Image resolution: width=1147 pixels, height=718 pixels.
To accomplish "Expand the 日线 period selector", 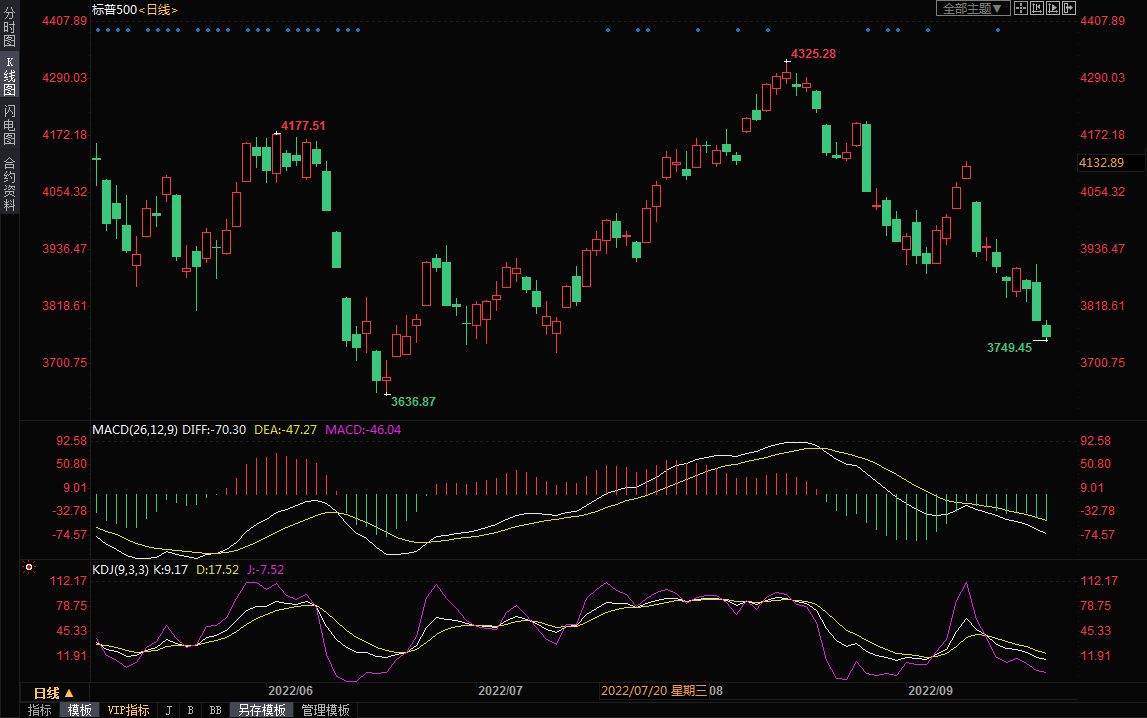I will point(53,693).
